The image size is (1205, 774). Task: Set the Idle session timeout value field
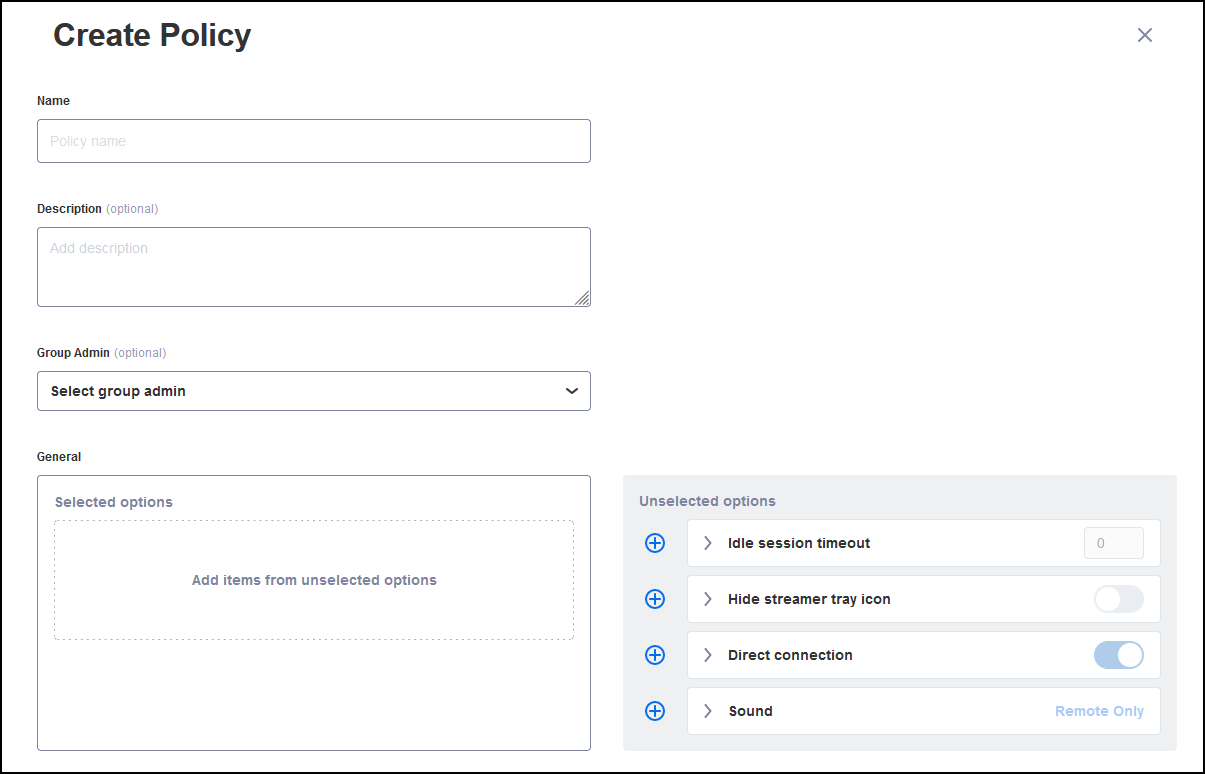tap(1114, 543)
